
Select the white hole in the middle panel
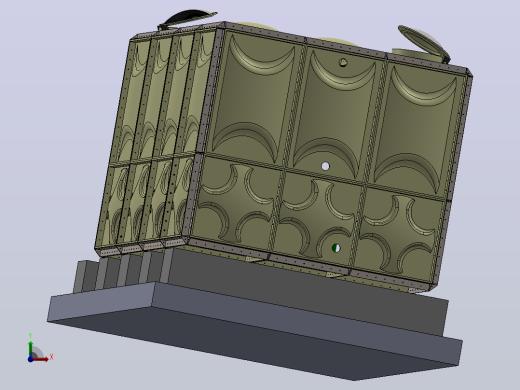(x=325, y=166)
